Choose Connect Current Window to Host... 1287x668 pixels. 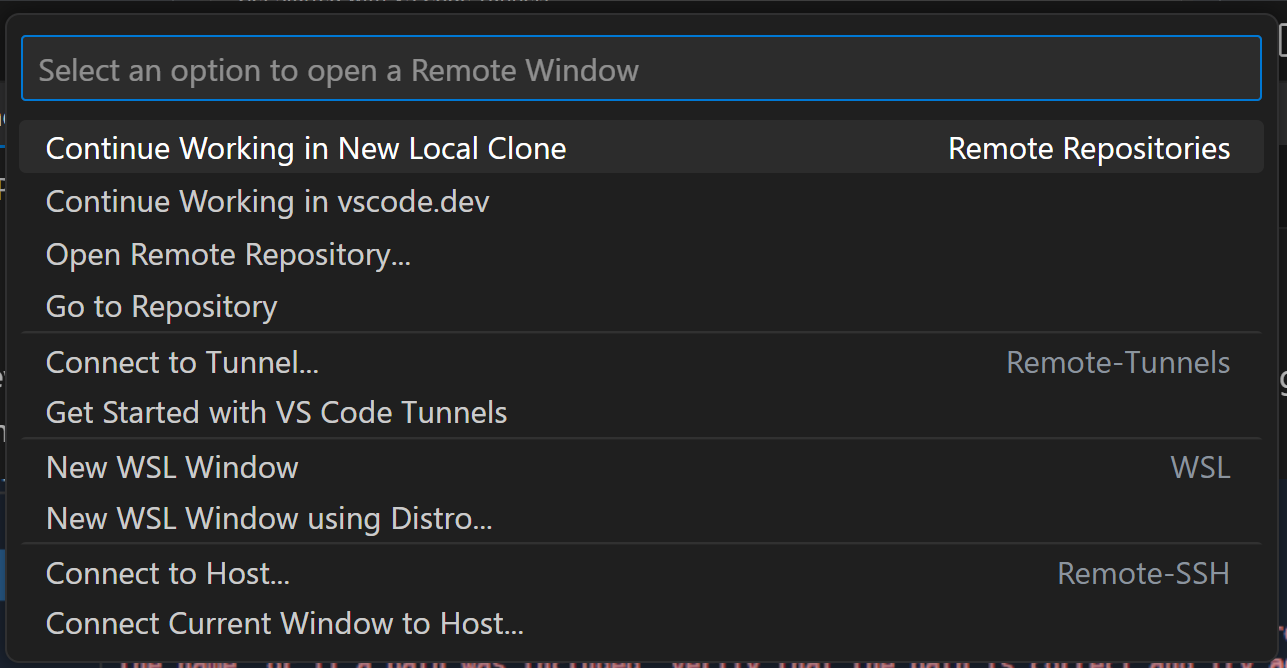tap(641, 624)
